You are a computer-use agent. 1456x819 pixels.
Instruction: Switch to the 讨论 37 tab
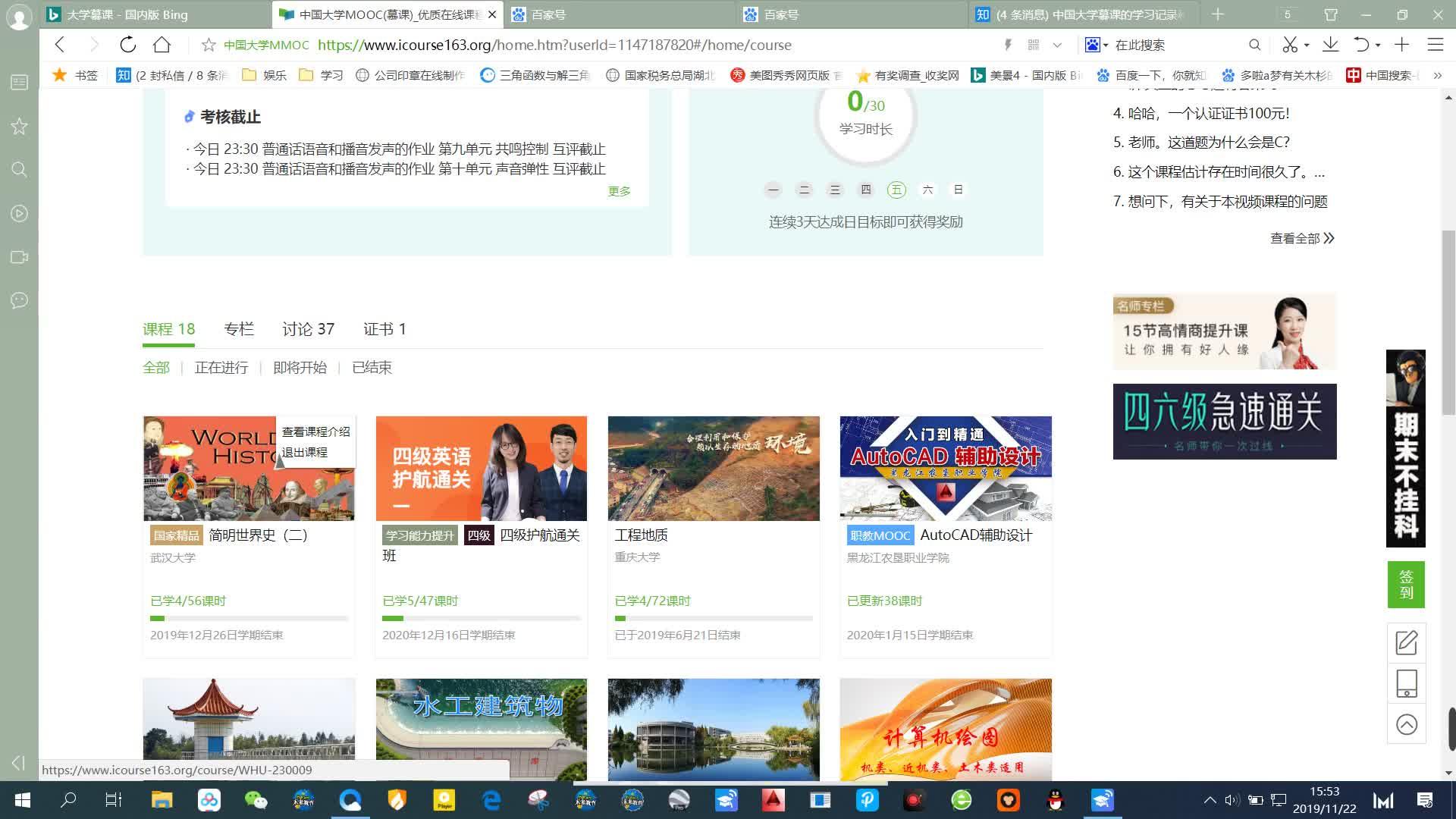click(308, 329)
